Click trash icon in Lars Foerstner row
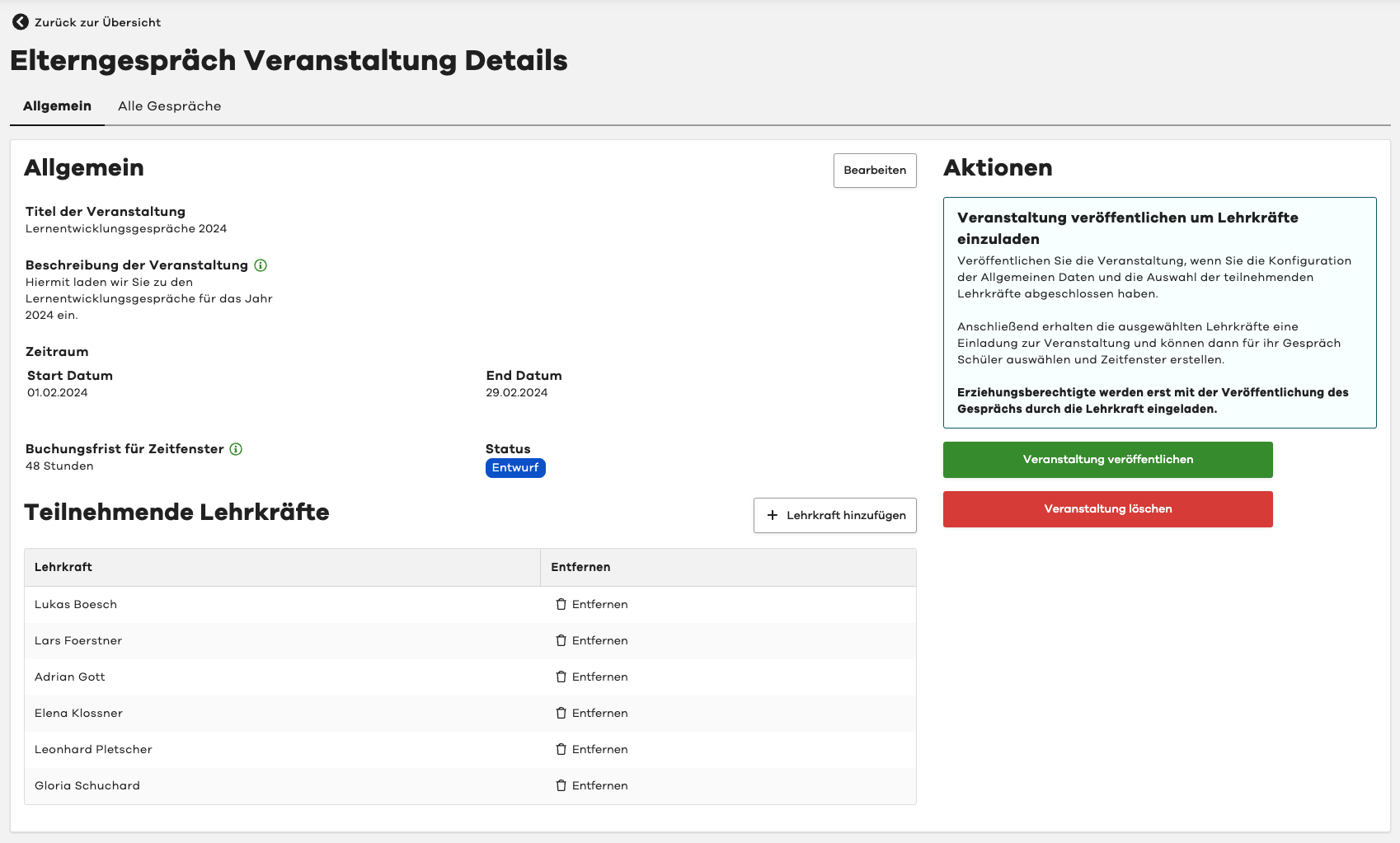This screenshot has height=843, width=1400. (x=561, y=641)
